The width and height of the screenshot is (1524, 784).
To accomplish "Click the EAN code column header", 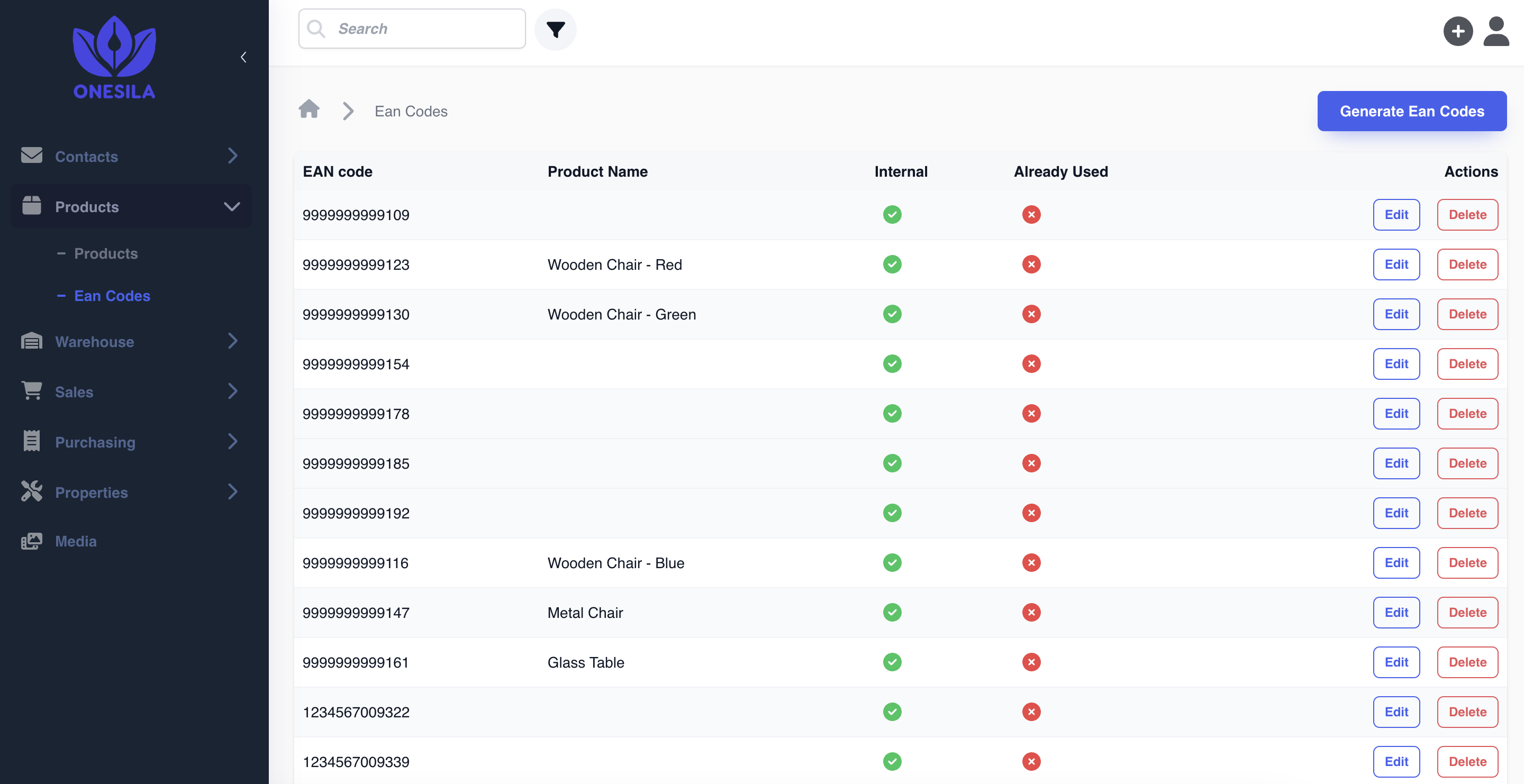I will point(337,171).
